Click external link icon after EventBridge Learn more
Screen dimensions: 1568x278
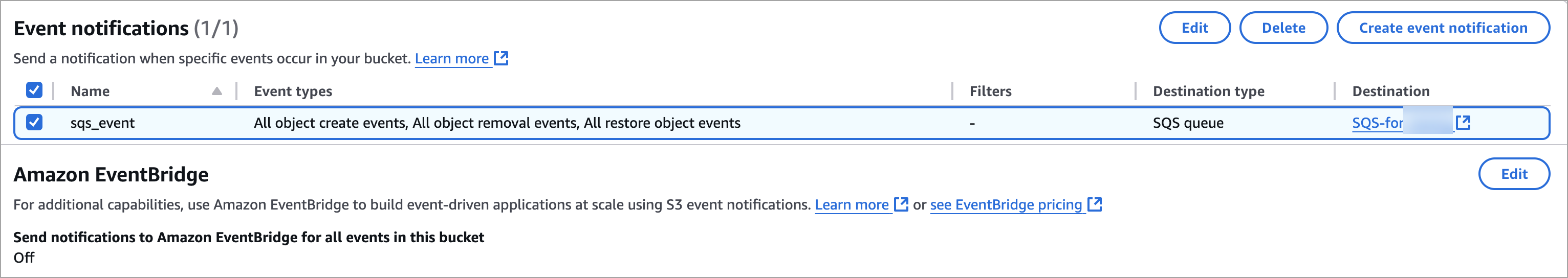901,204
